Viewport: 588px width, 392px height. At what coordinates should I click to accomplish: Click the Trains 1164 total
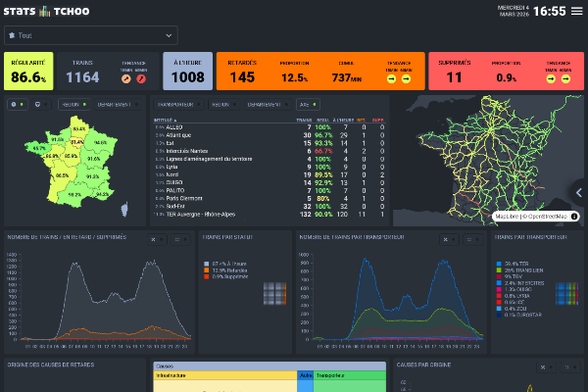[82, 77]
